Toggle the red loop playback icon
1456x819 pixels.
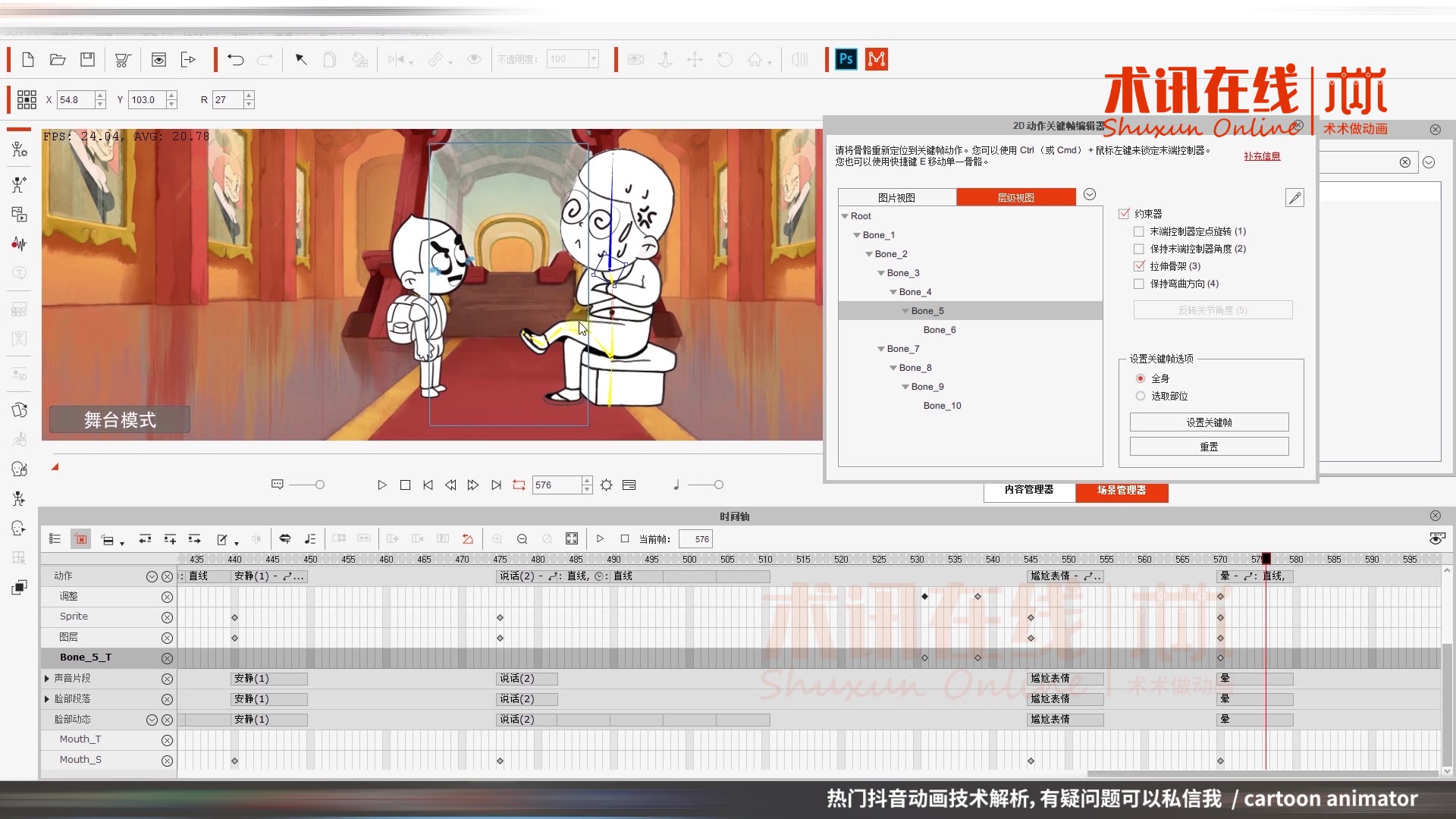coord(519,485)
